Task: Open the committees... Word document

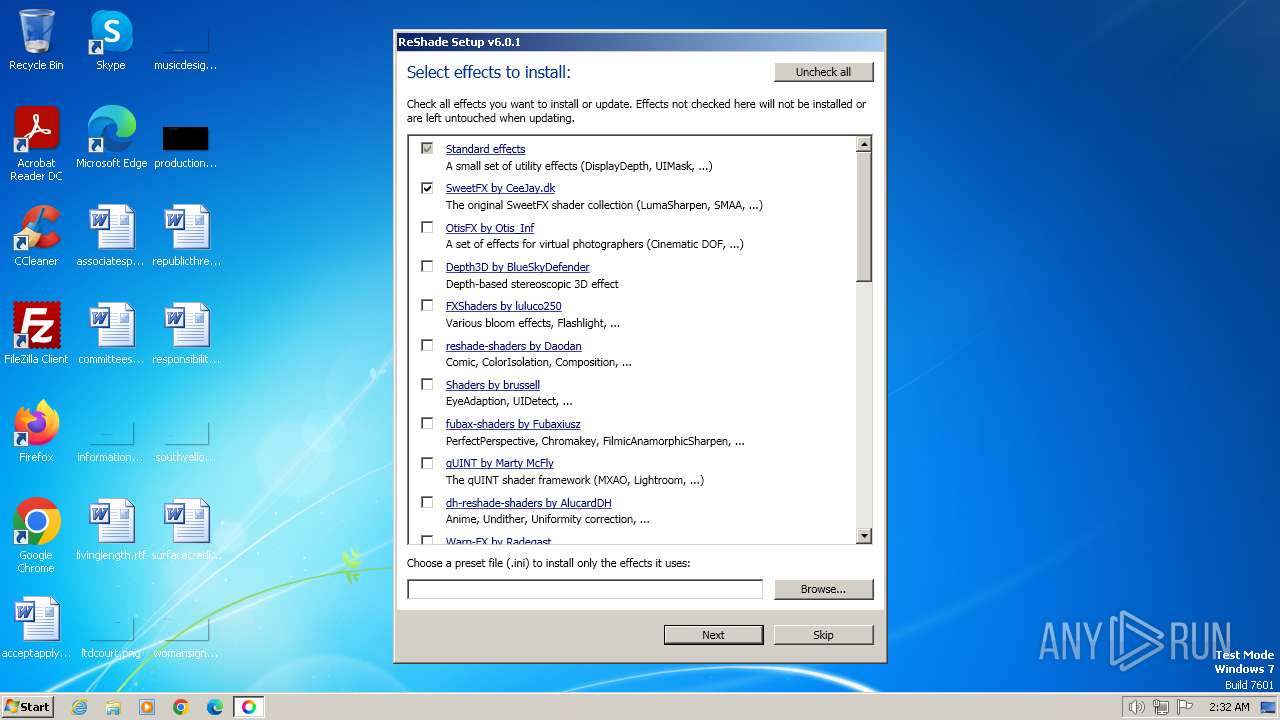Action: 111,333
